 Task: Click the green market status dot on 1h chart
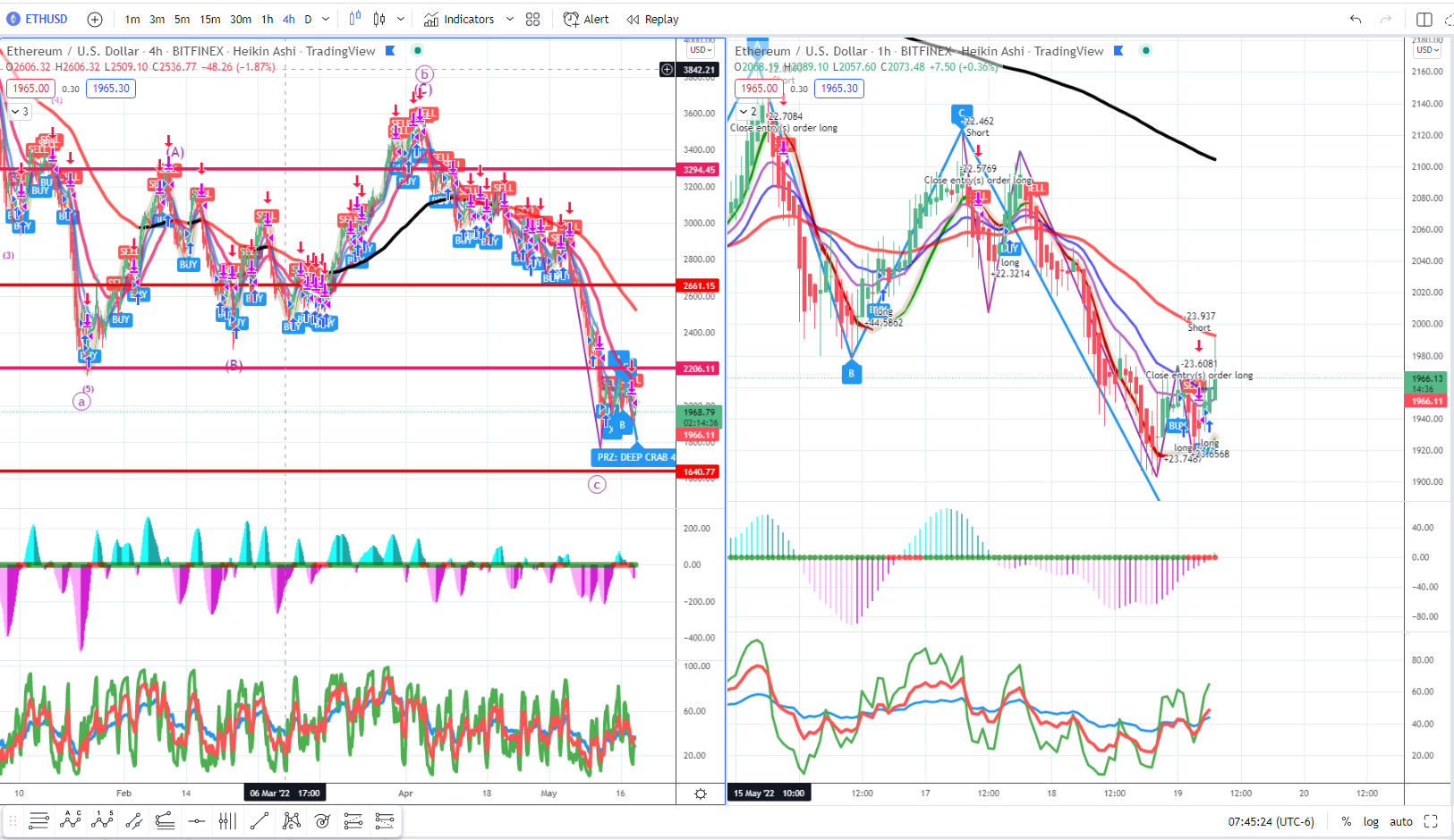click(1146, 51)
